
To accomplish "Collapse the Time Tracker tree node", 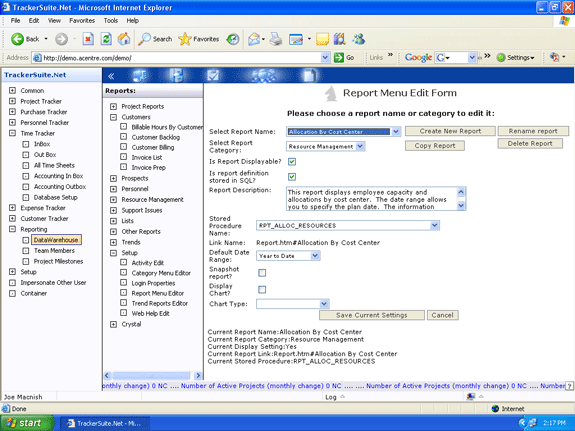I will pyautogui.click(x=12, y=133).
